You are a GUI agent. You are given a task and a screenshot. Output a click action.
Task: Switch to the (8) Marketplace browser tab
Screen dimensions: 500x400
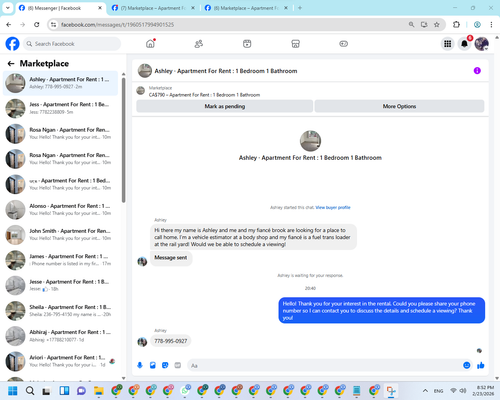[247, 8]
